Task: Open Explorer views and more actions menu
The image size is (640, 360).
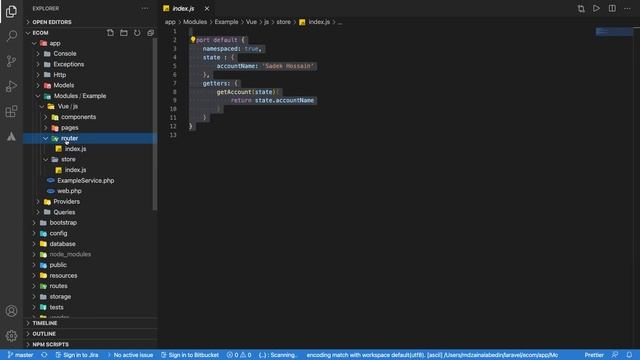Action: [x=145, y=9]
